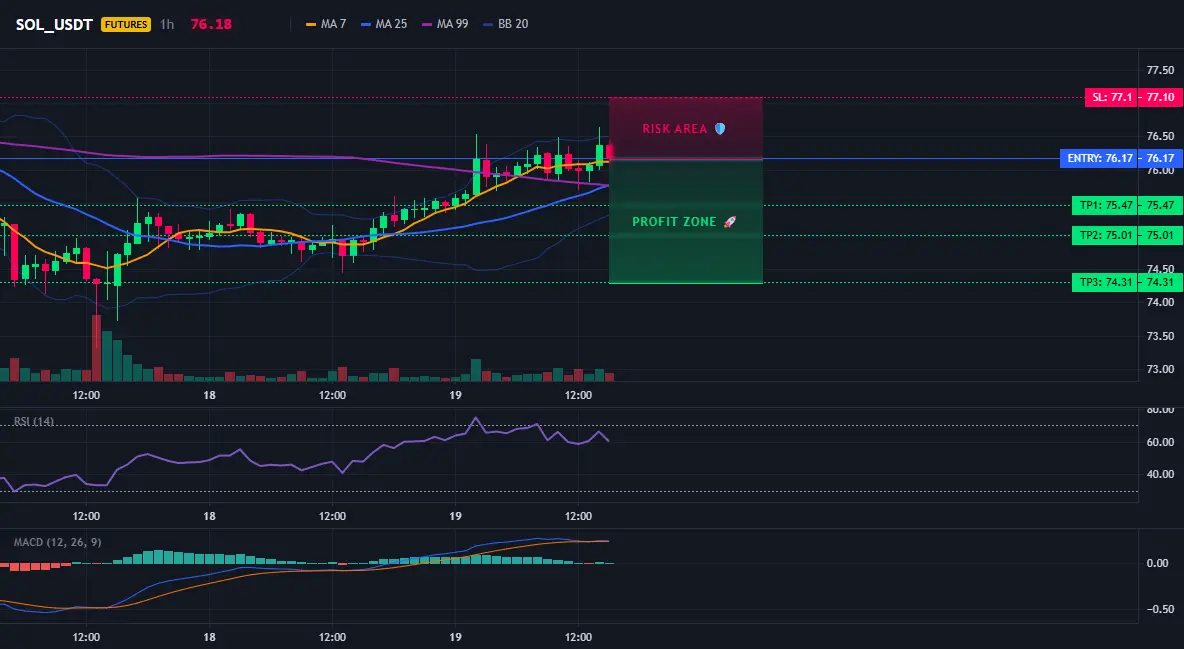1184x649 pixels.
Task: Toggle the MA 7 legend item
Action: point(325,24)
